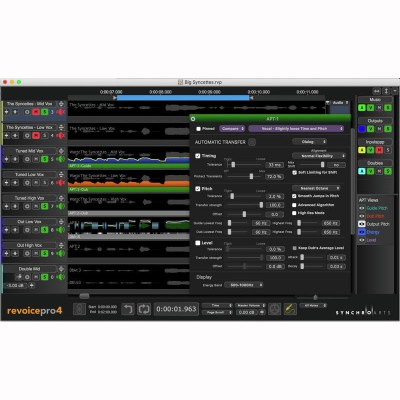Uncheck the Timing checkbox
The width and height of the screenshot is (400, 400).
[198, 156]
